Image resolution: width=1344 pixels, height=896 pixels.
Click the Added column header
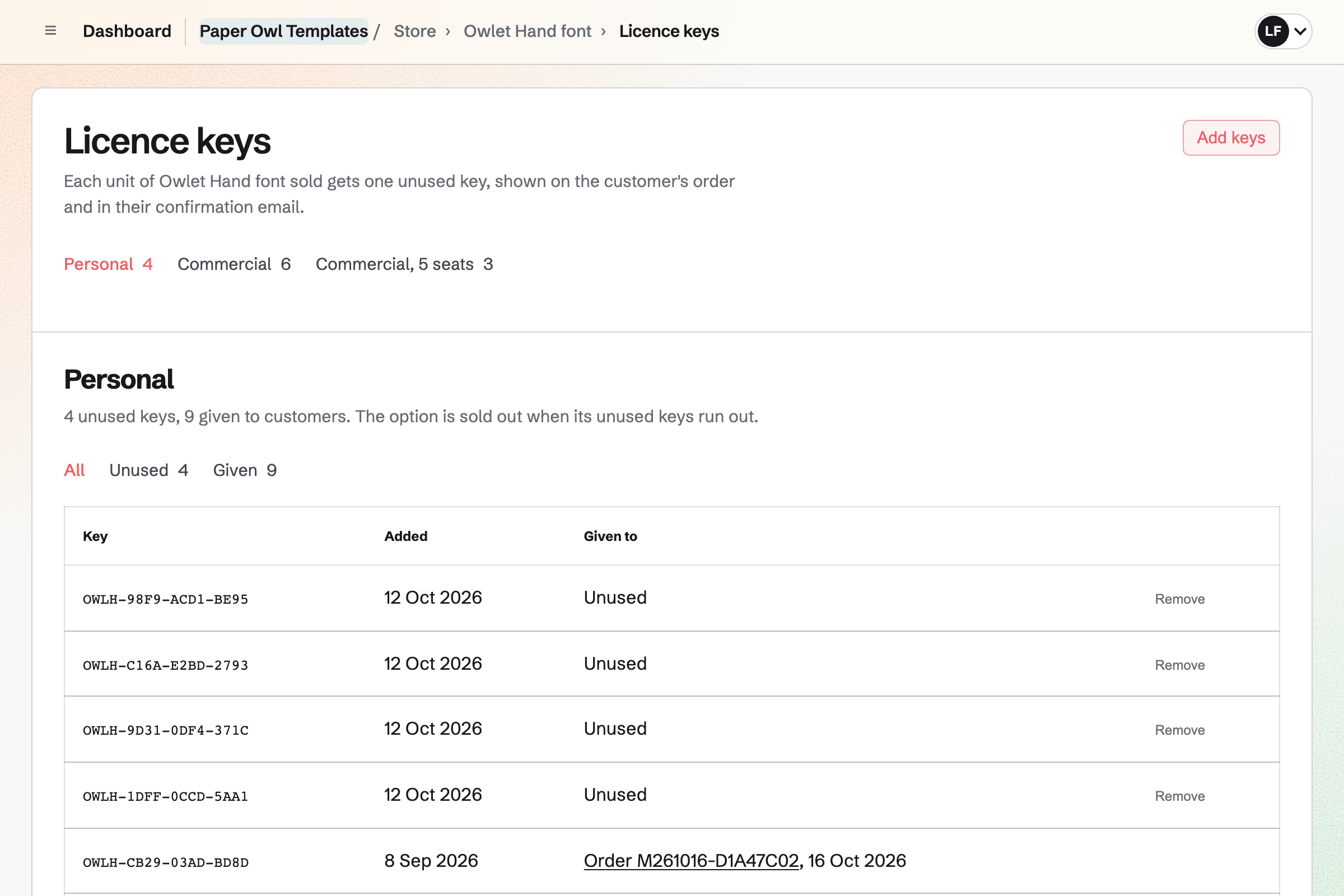[x=405, y=536]
